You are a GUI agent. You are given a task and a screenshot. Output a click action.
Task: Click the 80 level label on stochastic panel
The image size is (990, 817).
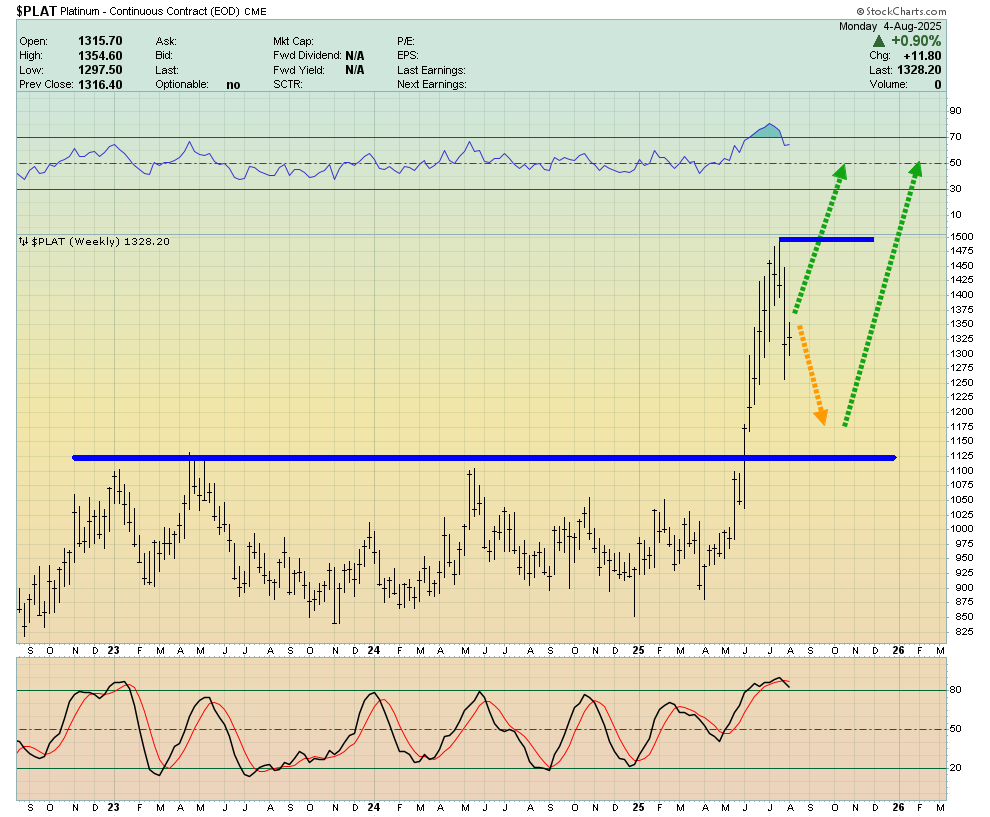point(955,690)
